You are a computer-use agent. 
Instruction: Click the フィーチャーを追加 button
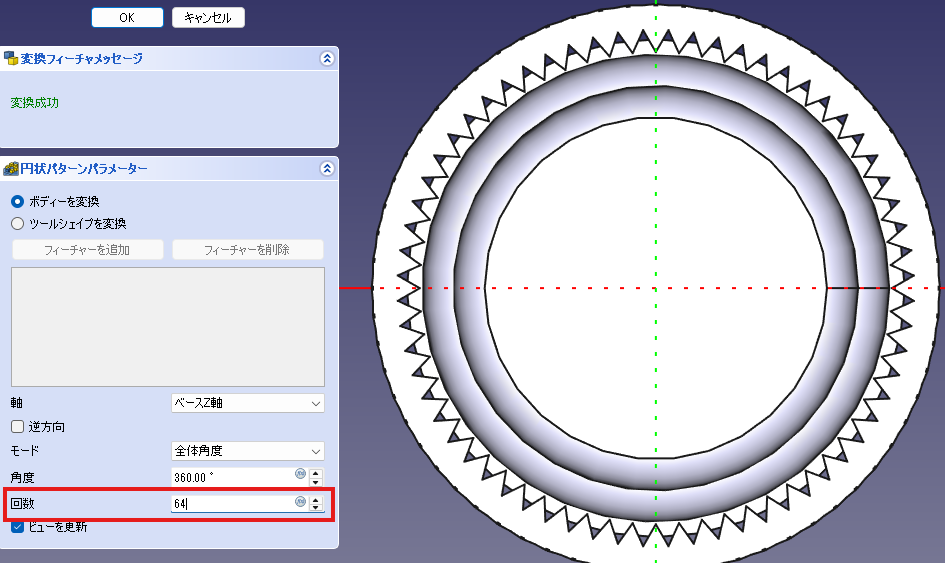pyautogui.click(x=87, y=250)
